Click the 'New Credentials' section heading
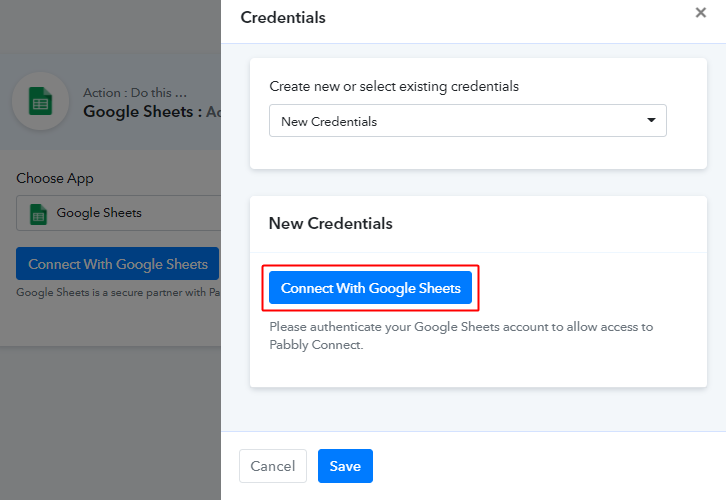This screenshot has width=726, height=500. [331, 223]
